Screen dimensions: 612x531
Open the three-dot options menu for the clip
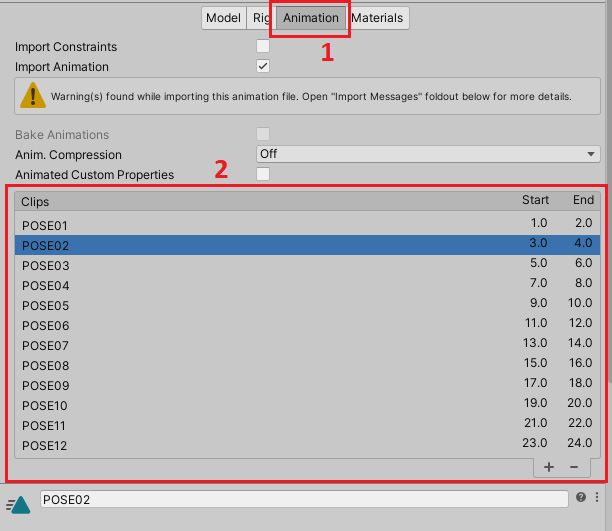click(597, 497)
